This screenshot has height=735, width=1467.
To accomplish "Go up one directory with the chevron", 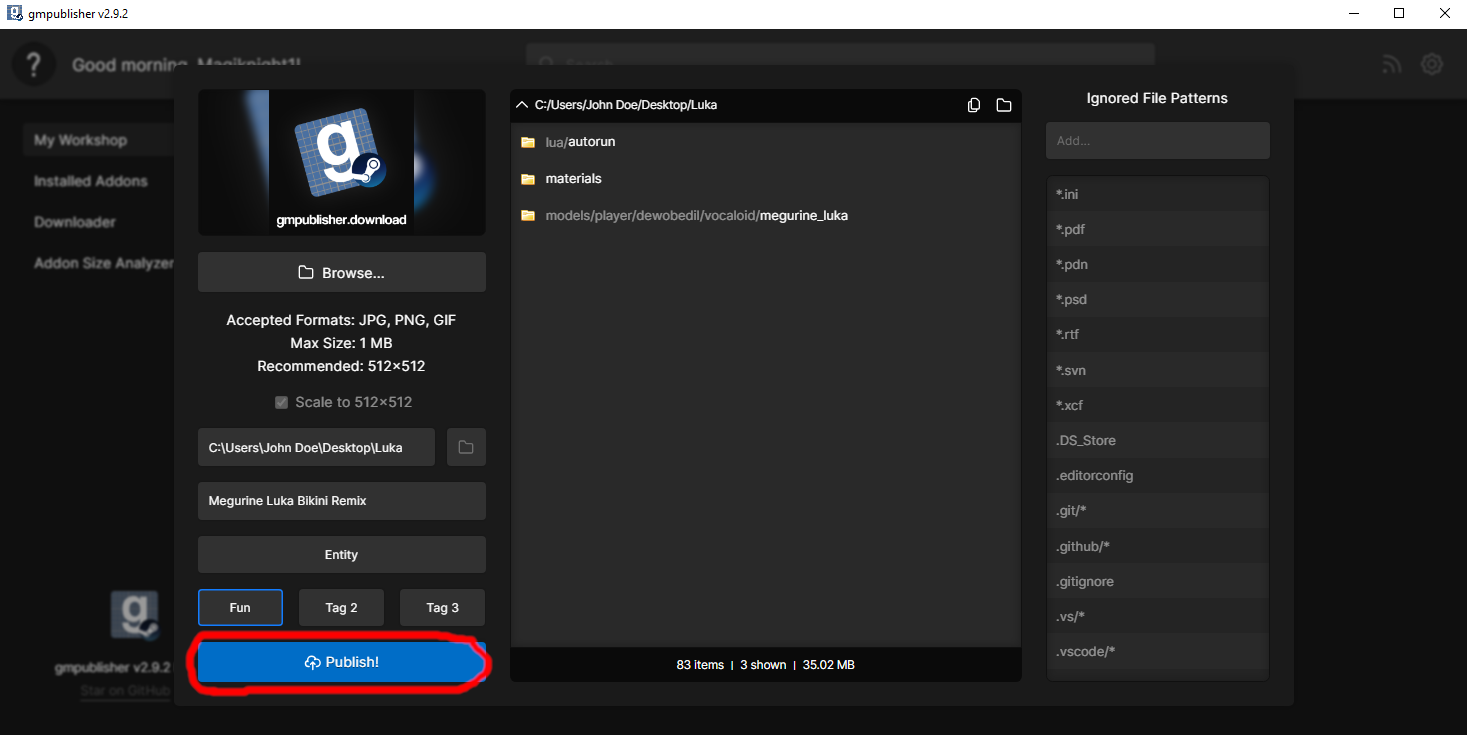I will coord(521,105).
